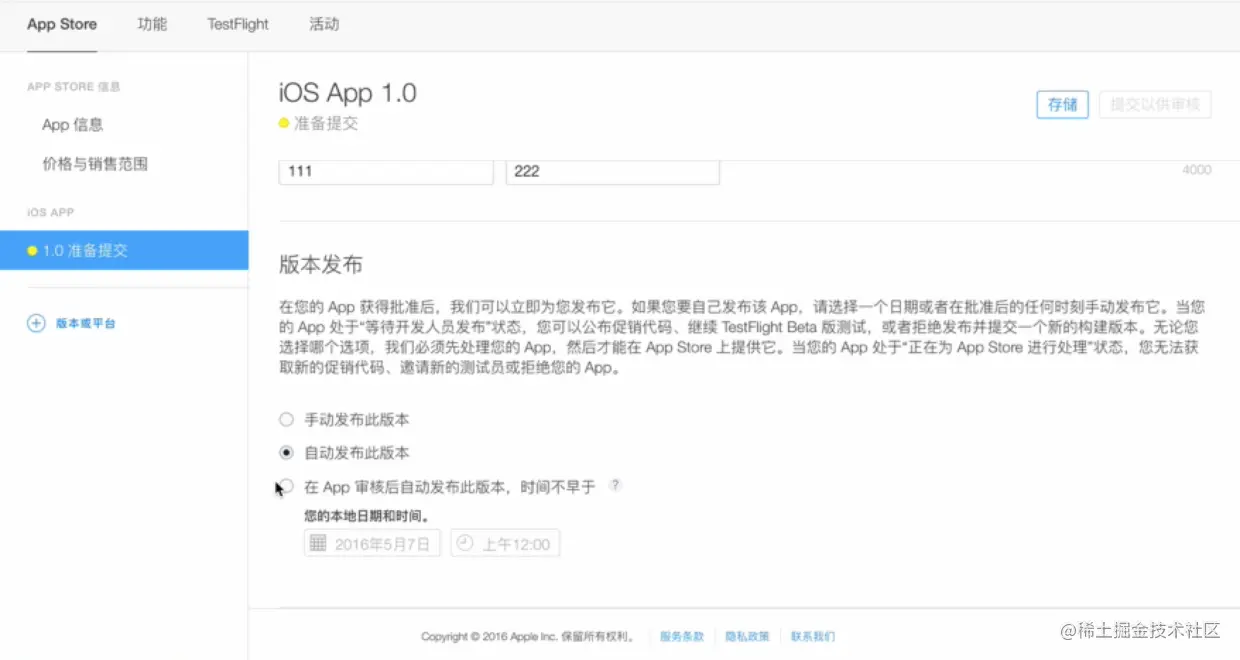Click the input field containing 111
This screenshot has height=660, width=1240.
point(386,171)
